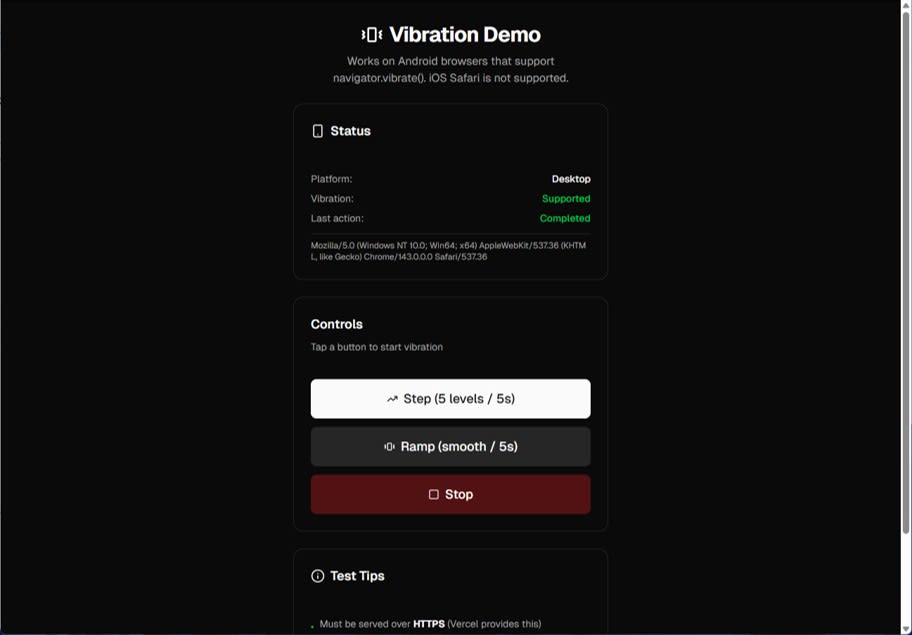Image resolution: width=912 pixels, height=635 pixels.
Task: Select the waveform icon inside the Step button
Action: 394,398
